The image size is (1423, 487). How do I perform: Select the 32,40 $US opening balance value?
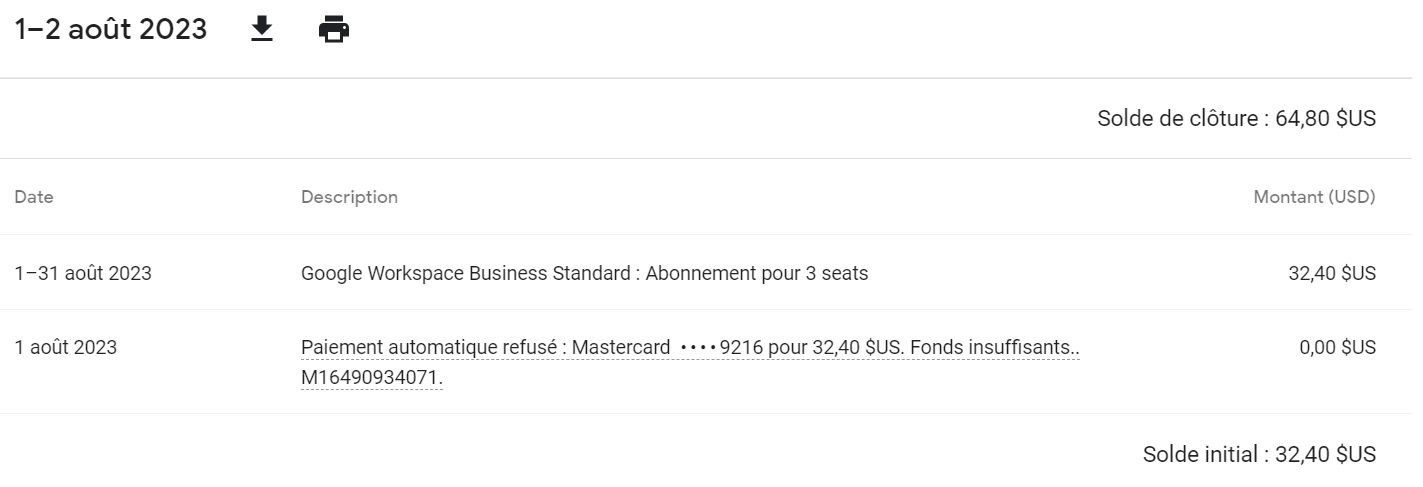[1326, 455]
